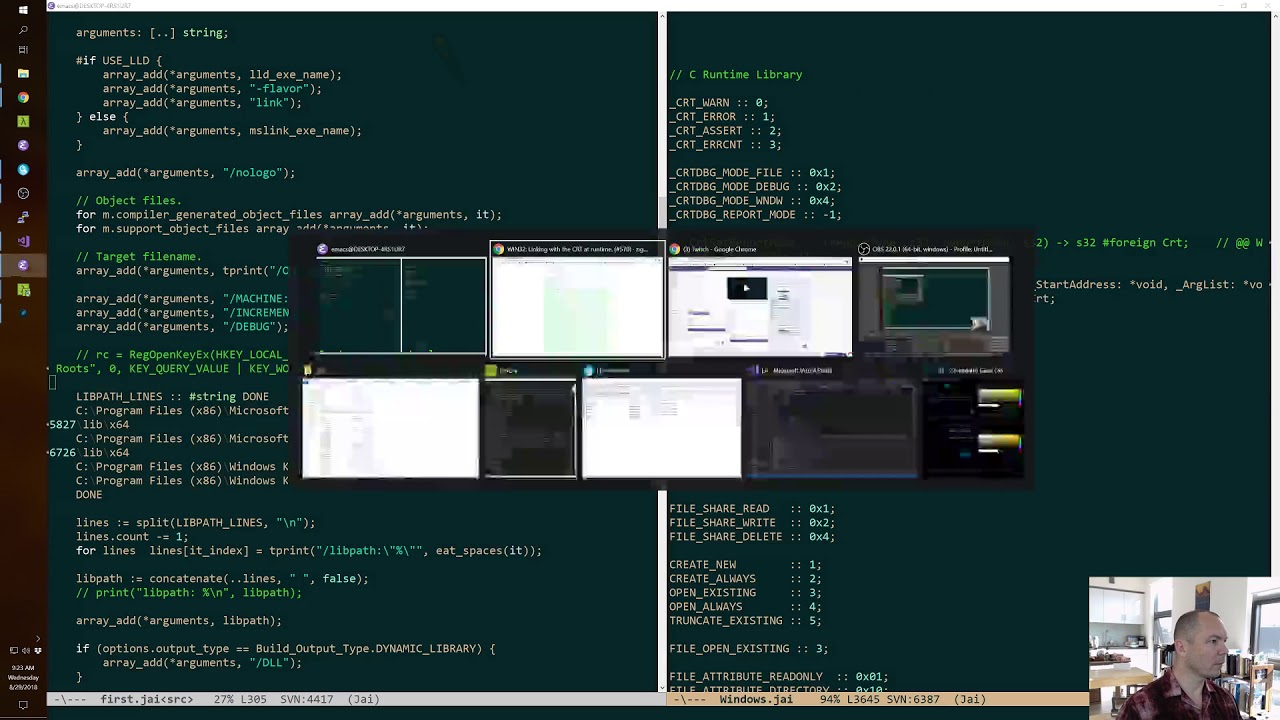Open the Windows Start menu

[23, 10]
